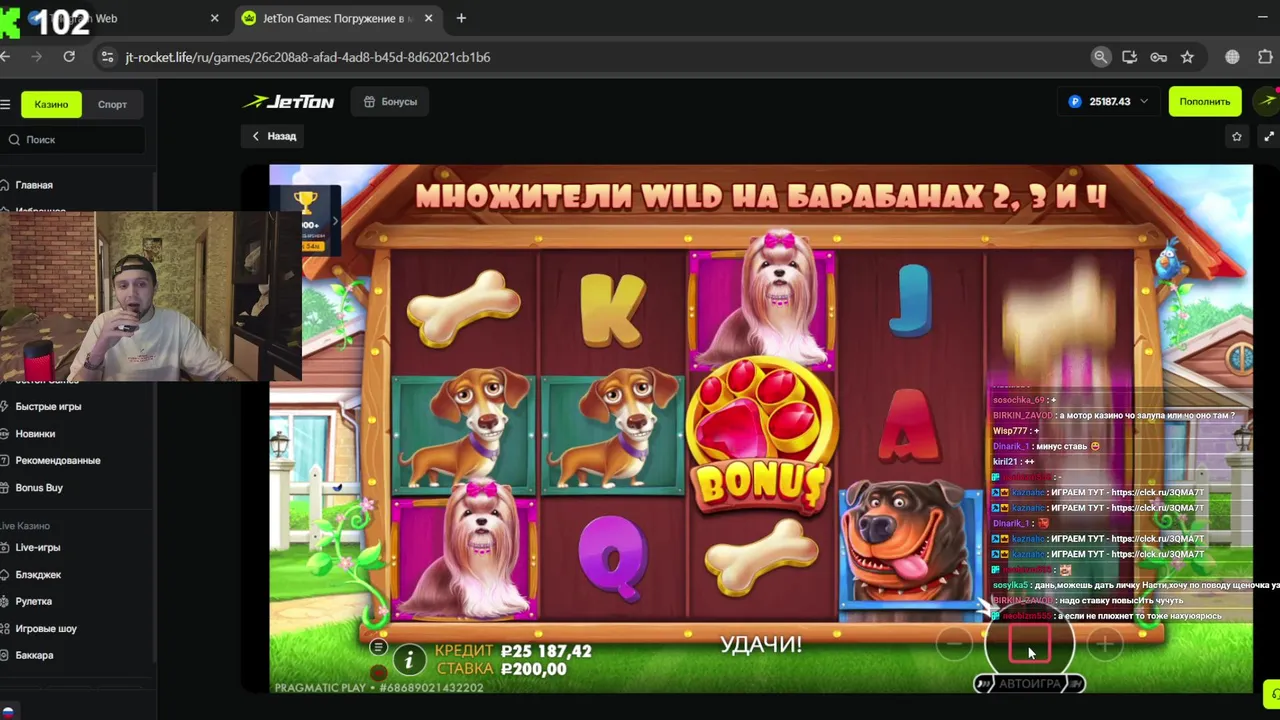
Task: Select the JetTon Games browser tab
Action: (x=337, y=18)
